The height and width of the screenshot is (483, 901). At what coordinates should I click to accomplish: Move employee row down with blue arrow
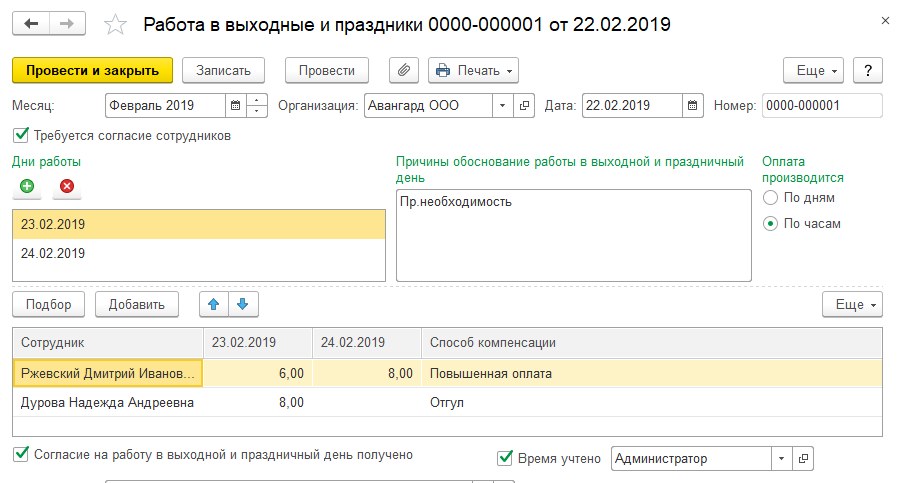243,304
